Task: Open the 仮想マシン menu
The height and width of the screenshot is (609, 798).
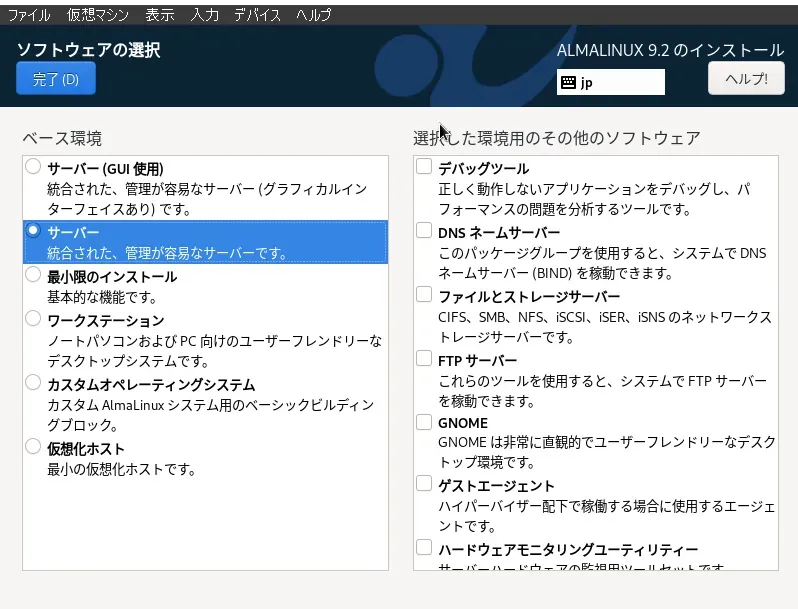Action: pos(96,15)
